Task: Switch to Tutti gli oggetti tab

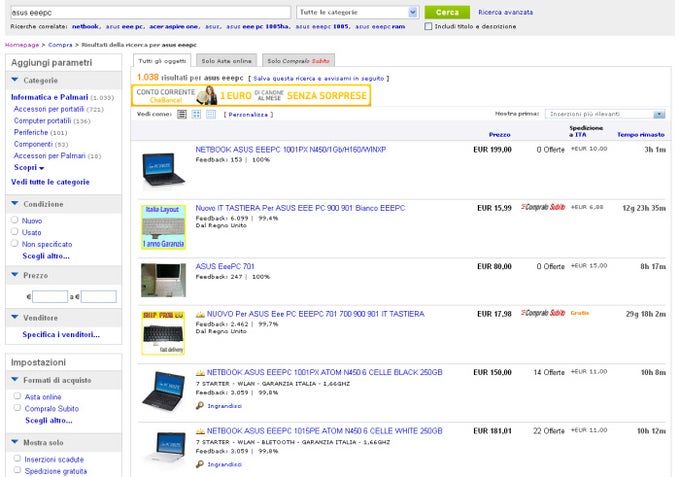Action: click(162, 61)
